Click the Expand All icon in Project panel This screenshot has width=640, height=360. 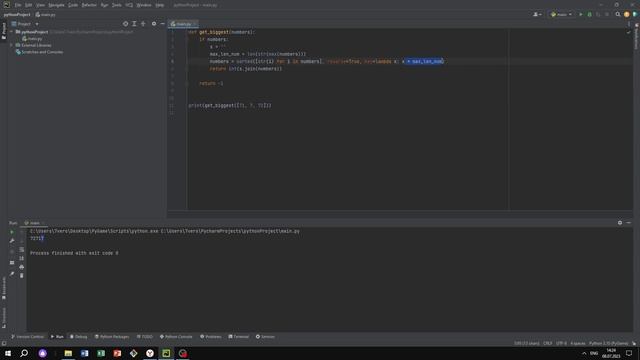pos(134,24)
